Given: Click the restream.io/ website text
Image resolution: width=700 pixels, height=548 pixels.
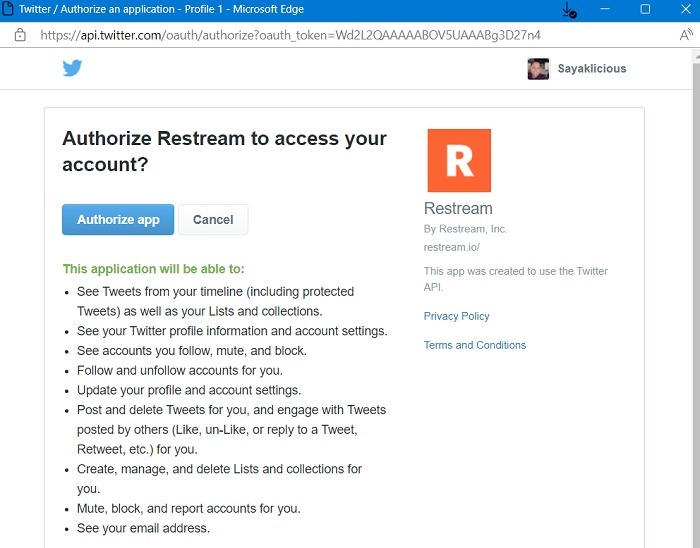Looking at the screenshot, I should click(451, 247).
